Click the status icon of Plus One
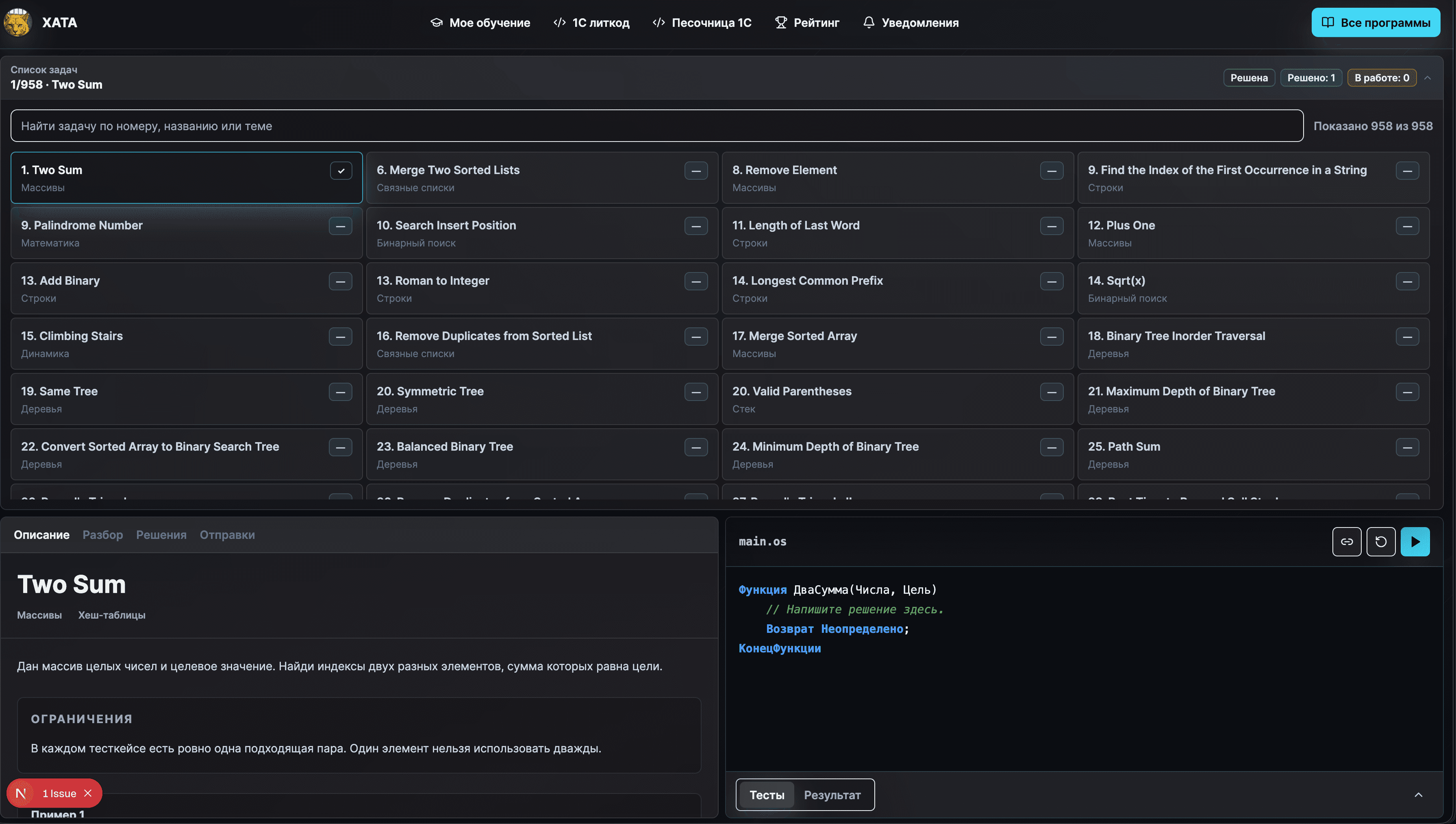This screenshot has width=1456, height=824. (1407, 226)
